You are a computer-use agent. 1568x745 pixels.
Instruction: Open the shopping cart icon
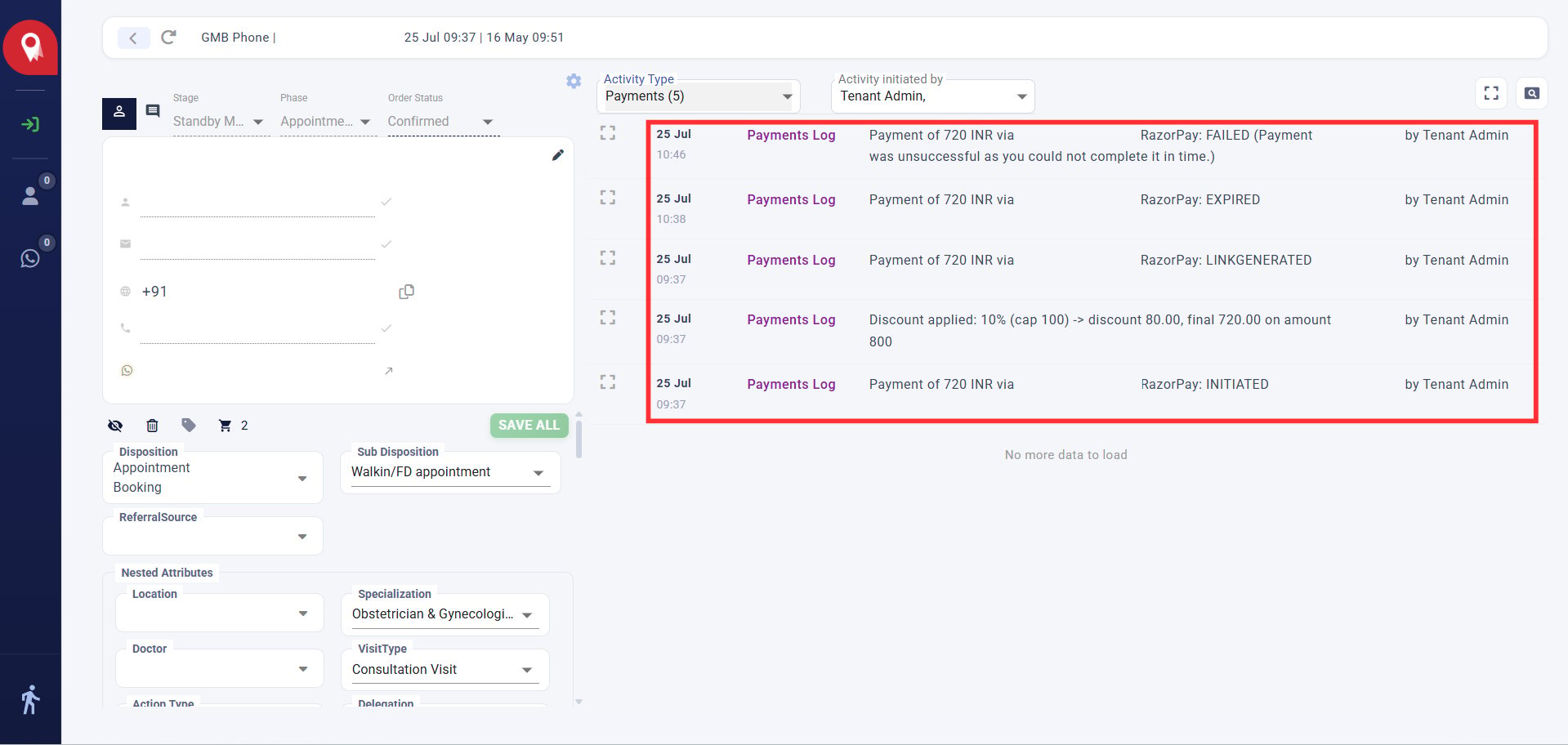[x=225, y=426]
